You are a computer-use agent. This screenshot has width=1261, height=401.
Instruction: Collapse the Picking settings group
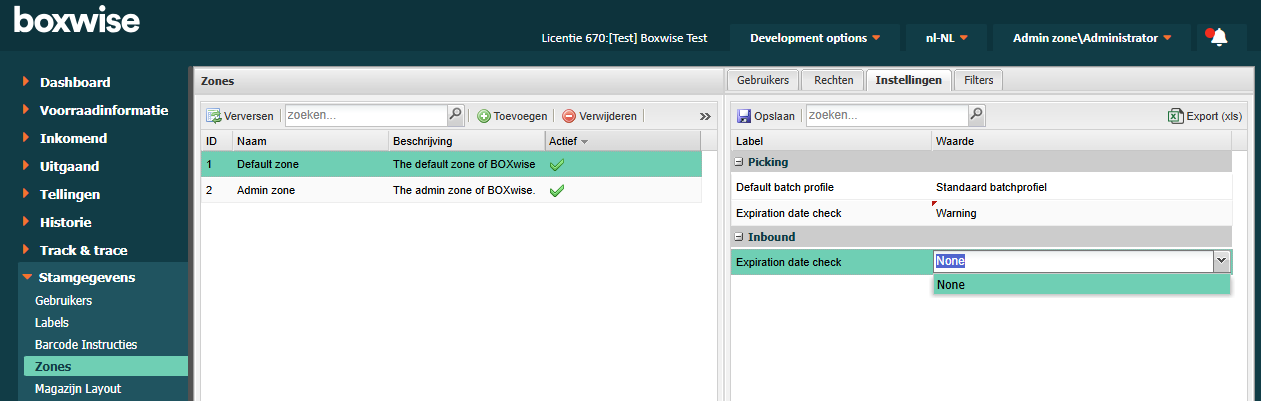(739, 162)
